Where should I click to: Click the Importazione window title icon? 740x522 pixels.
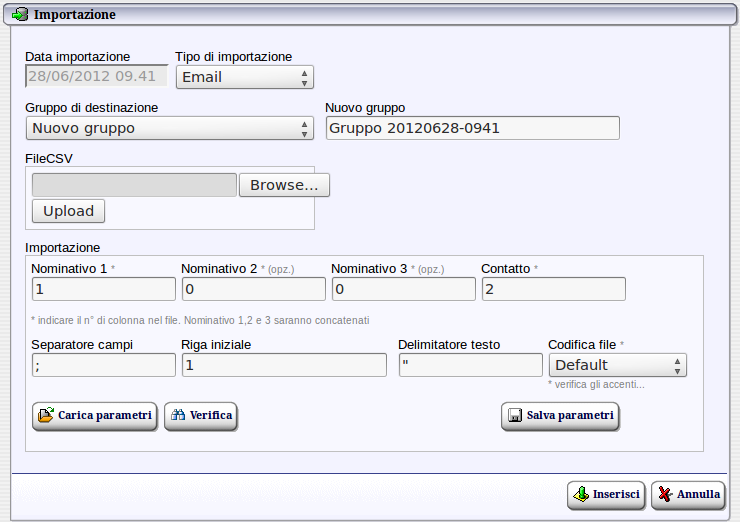19,15
